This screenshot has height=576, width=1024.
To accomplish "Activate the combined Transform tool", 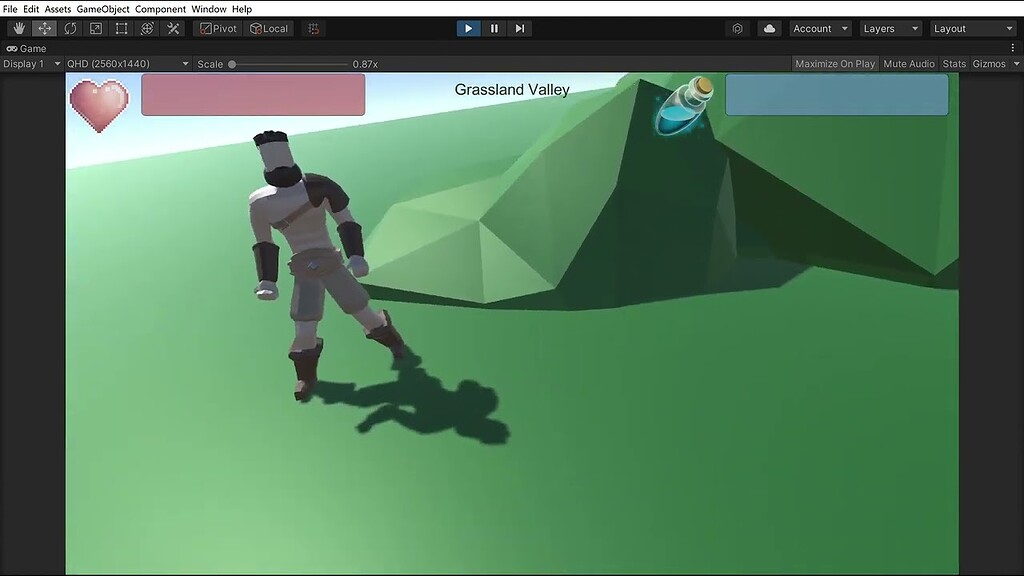I will point(147,28).
